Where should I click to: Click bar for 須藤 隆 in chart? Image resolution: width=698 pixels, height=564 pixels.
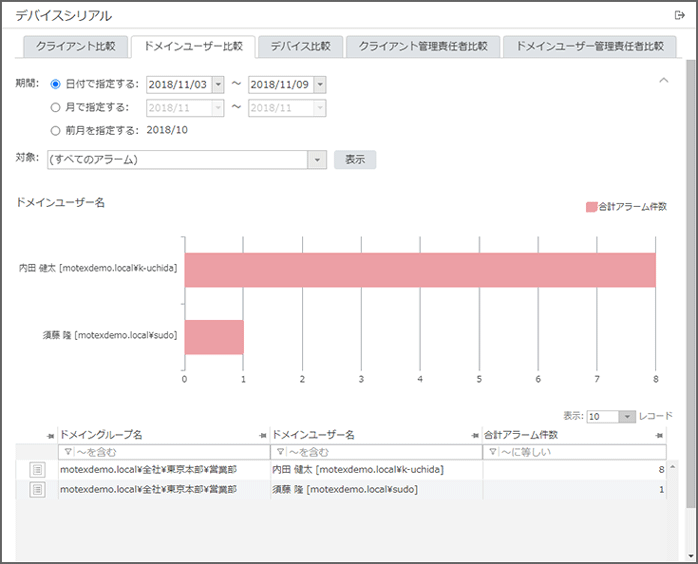(214, 337)
